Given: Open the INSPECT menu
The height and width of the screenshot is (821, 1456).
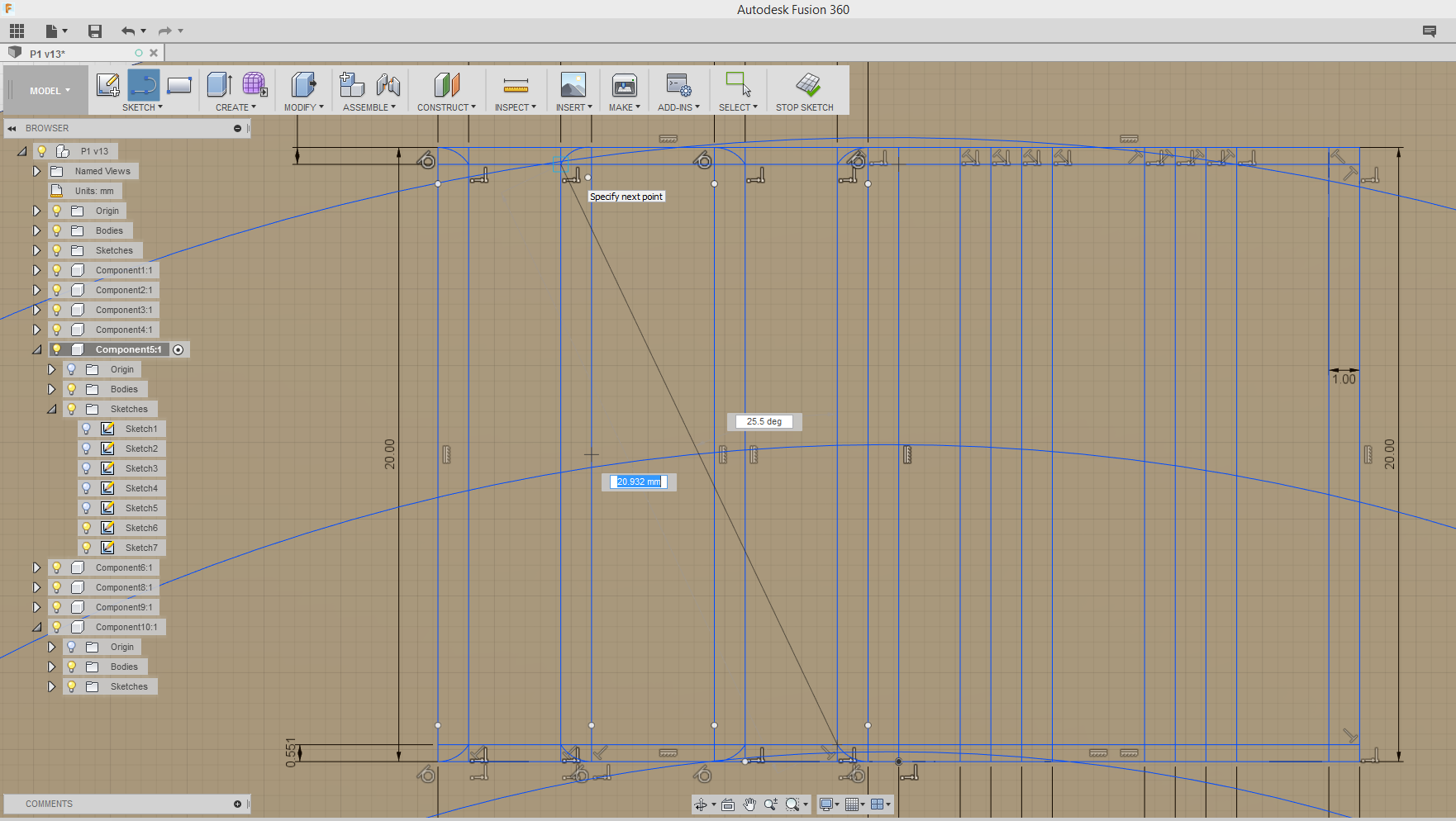Looking at the screenshot, I should point(516,107).
